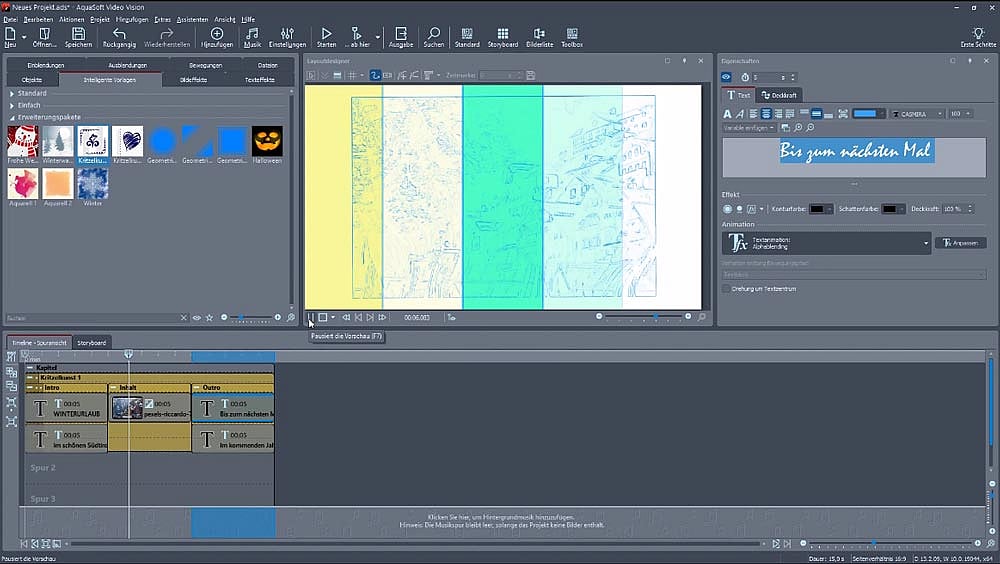This screenshot has height=564, width=1000.
Task: Open the Hinzufügen menu in the menu bar
Action: coord(132,19)
